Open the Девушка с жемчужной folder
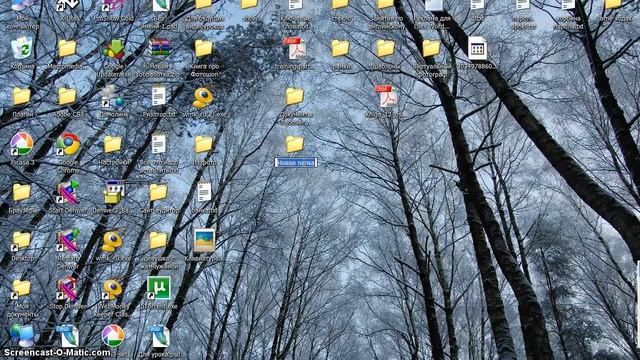640x360 pixels. coord(158,240)
